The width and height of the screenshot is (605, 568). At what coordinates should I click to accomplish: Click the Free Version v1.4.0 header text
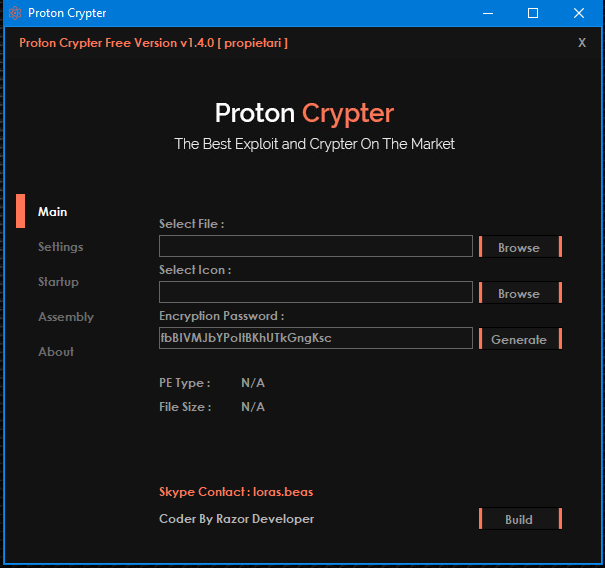click(153, 42)
